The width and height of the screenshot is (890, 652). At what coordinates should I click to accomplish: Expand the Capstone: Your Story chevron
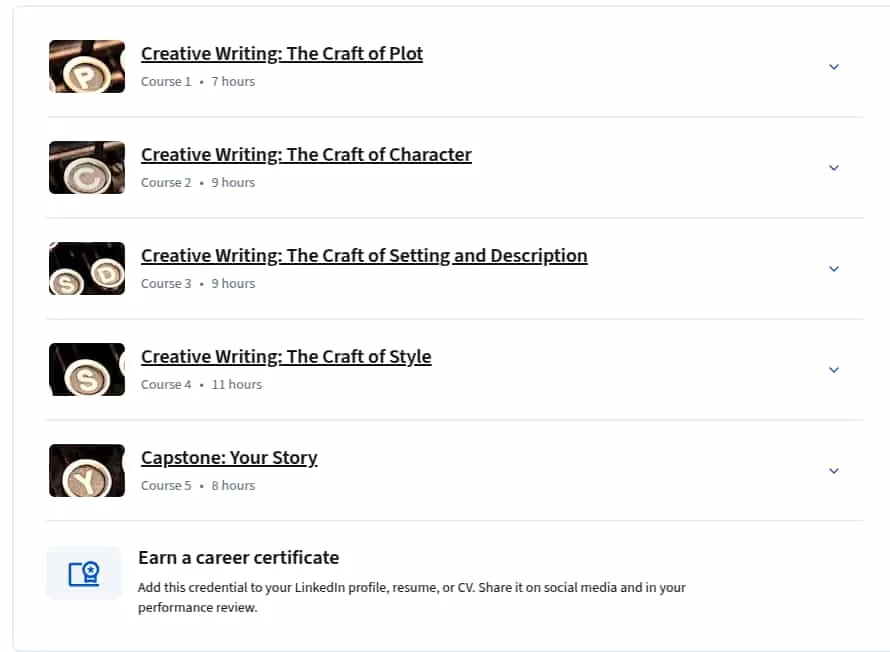(x=833, y=471)
